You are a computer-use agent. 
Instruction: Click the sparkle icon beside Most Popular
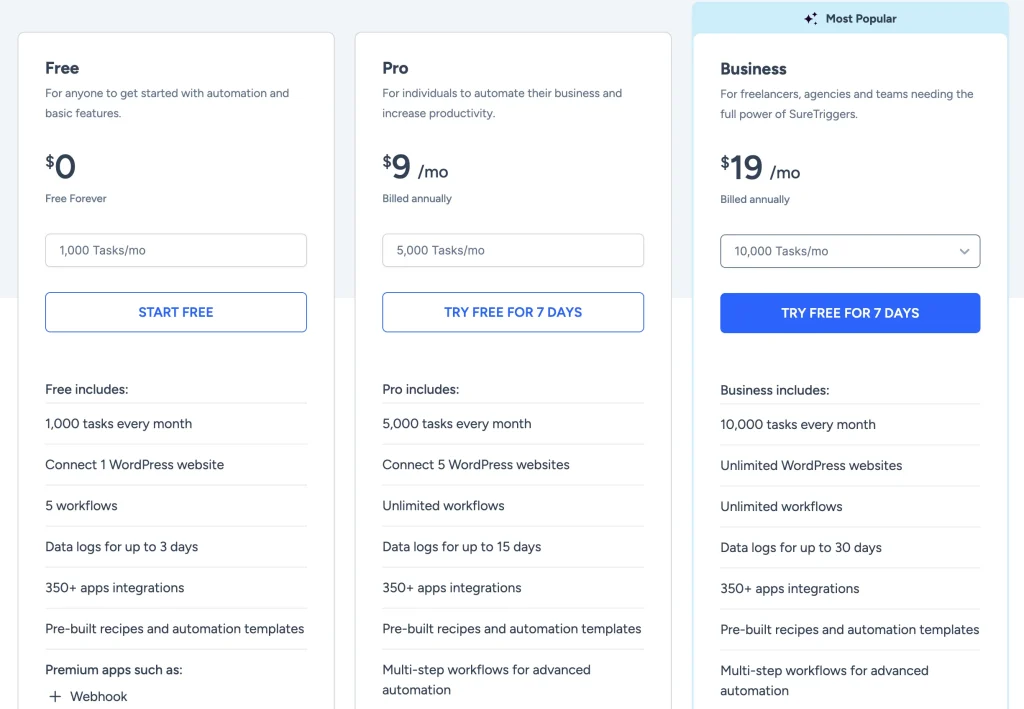tap(812, 18)
